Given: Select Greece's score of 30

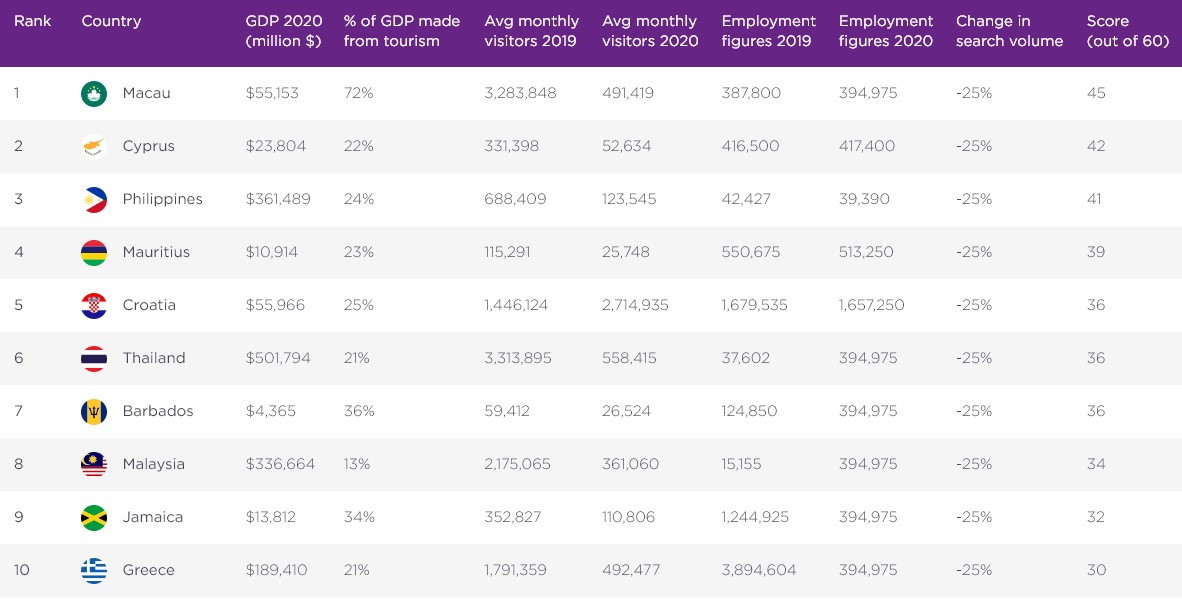Looking at the screenshot, I should pyautogui.click(x=1096, y=570).
